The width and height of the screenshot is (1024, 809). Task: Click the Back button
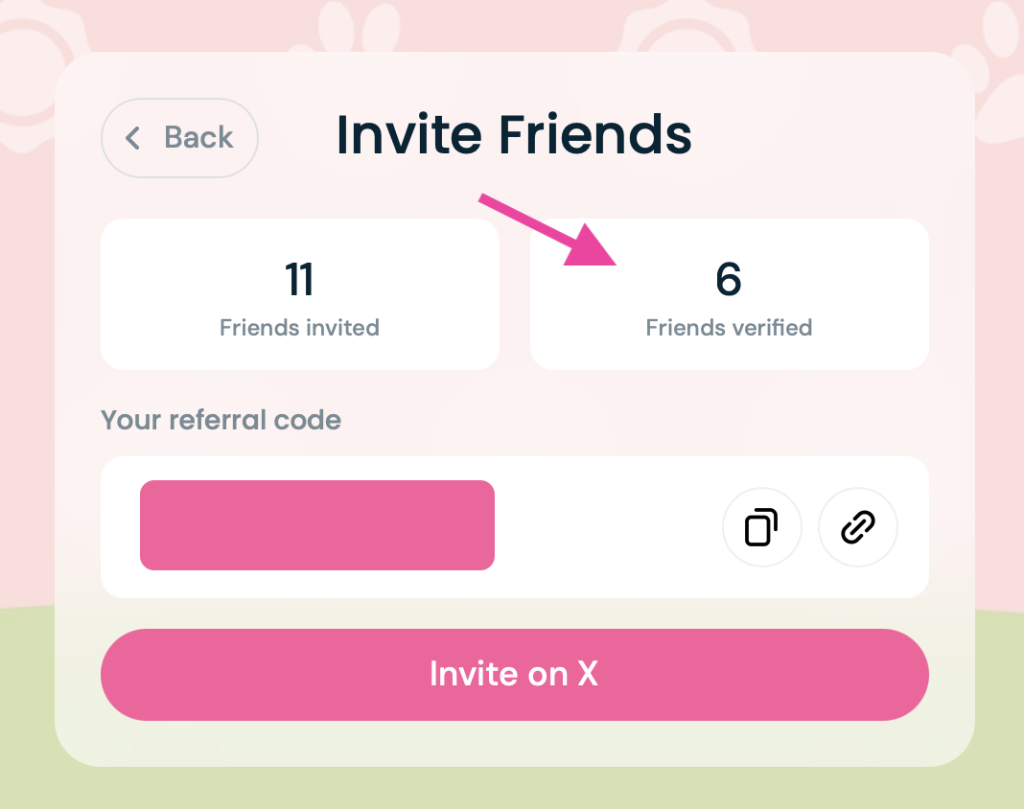[180, 138]
